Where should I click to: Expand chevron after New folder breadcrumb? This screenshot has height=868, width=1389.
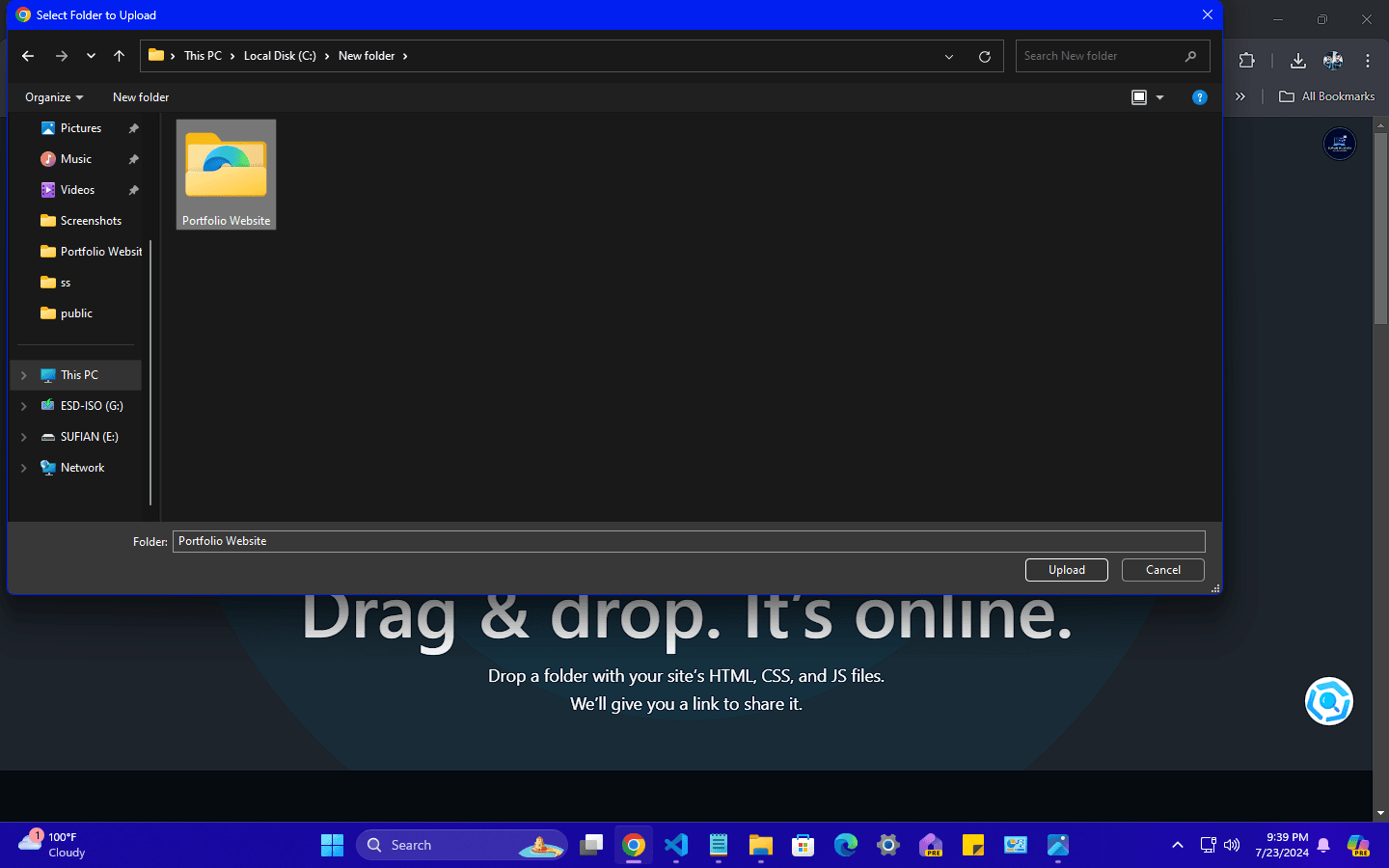[405, 56]
